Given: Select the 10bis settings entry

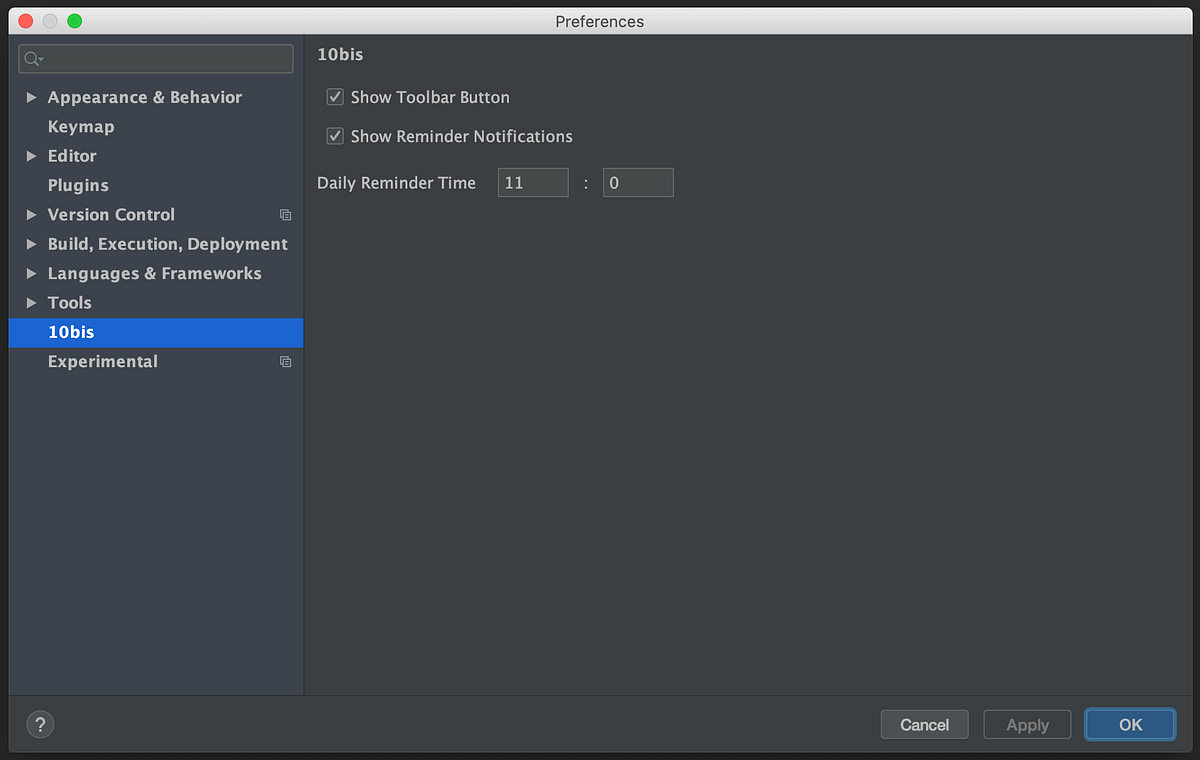Looking at the screenshot, I should 71,332.
